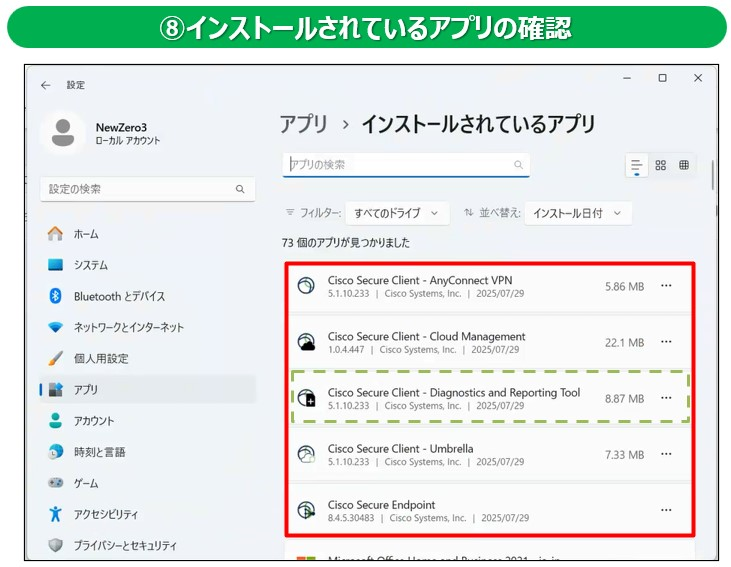The image size is (731, 567).
Task: Click the back arrow in Settings
Action: pos(46,85)
